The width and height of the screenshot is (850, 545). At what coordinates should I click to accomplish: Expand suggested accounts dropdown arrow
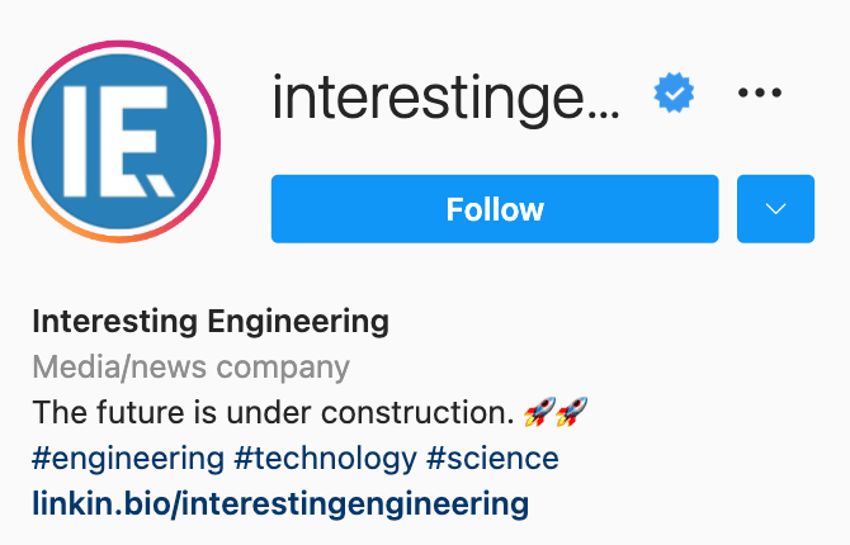(776, 209)
